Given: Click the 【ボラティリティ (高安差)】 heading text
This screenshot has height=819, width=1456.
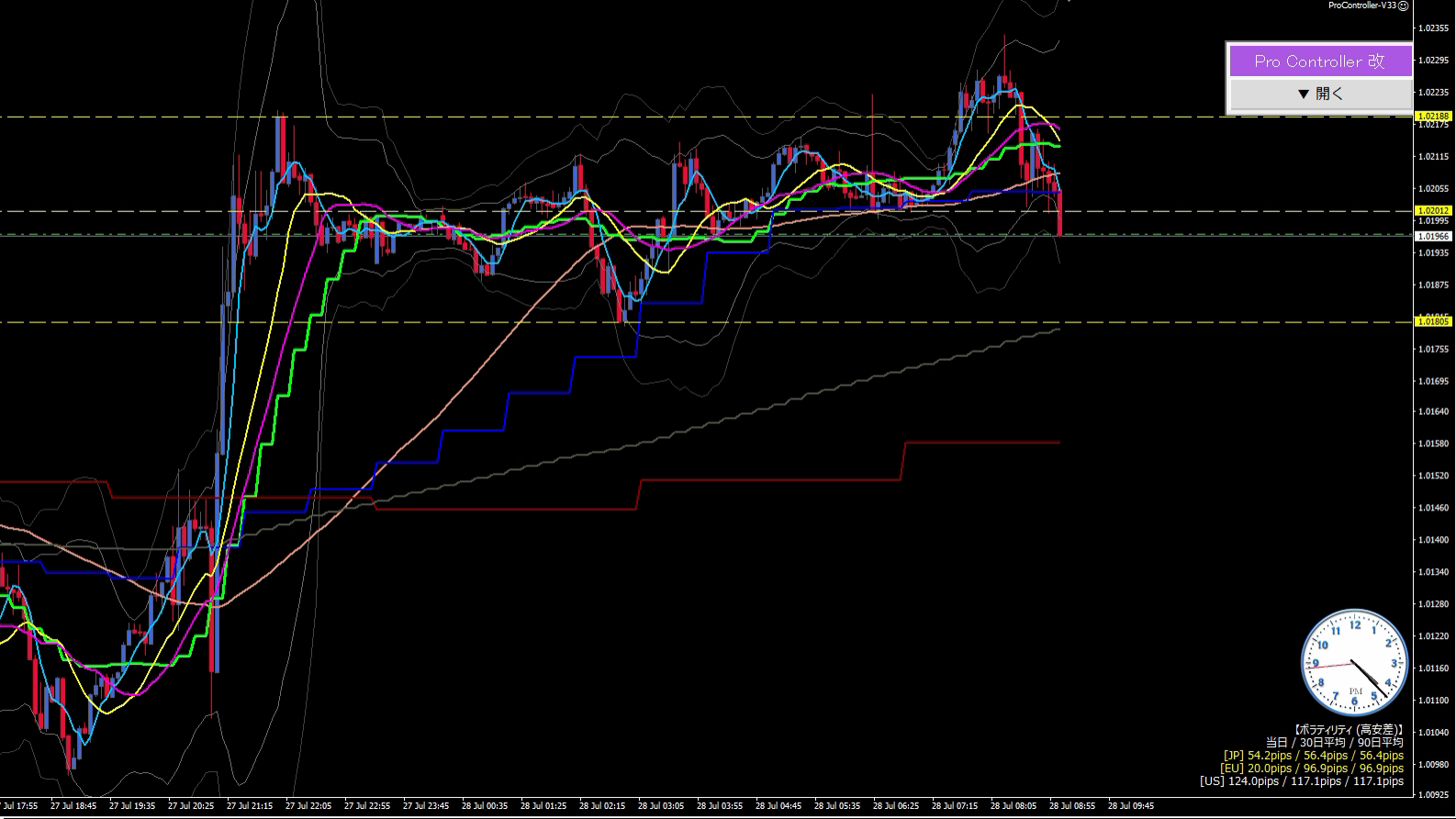Looking at the screenshot, I should pyautogui.click(x=1349, y=730).
